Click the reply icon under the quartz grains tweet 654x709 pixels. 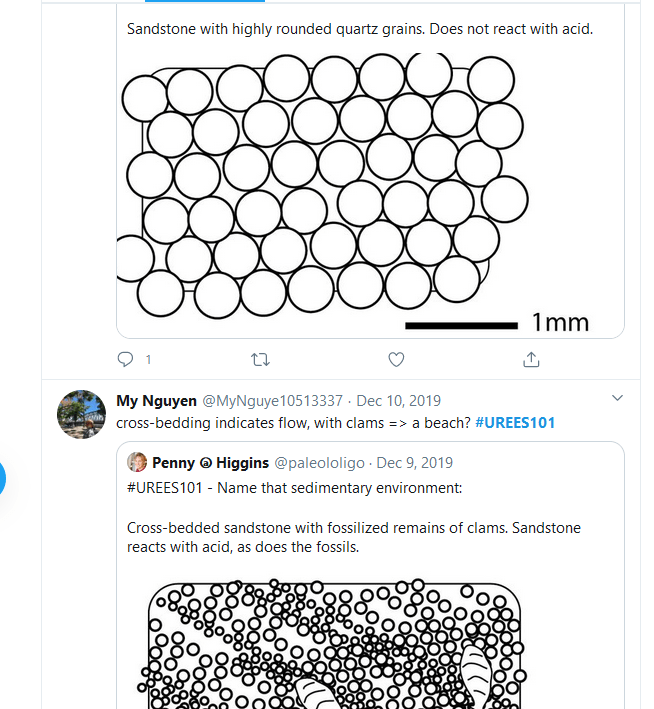(x=126, y=359)
